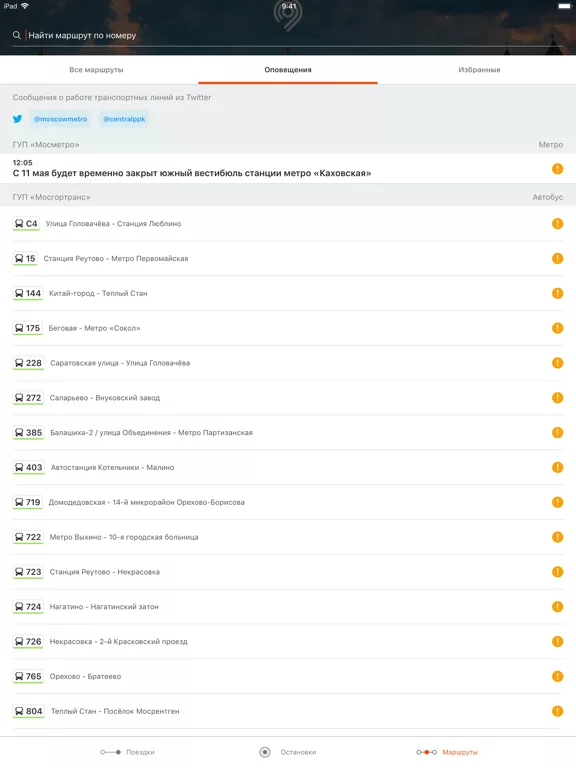Click the bus route 723 badge
576x768 pixels.
click(28, 572)
